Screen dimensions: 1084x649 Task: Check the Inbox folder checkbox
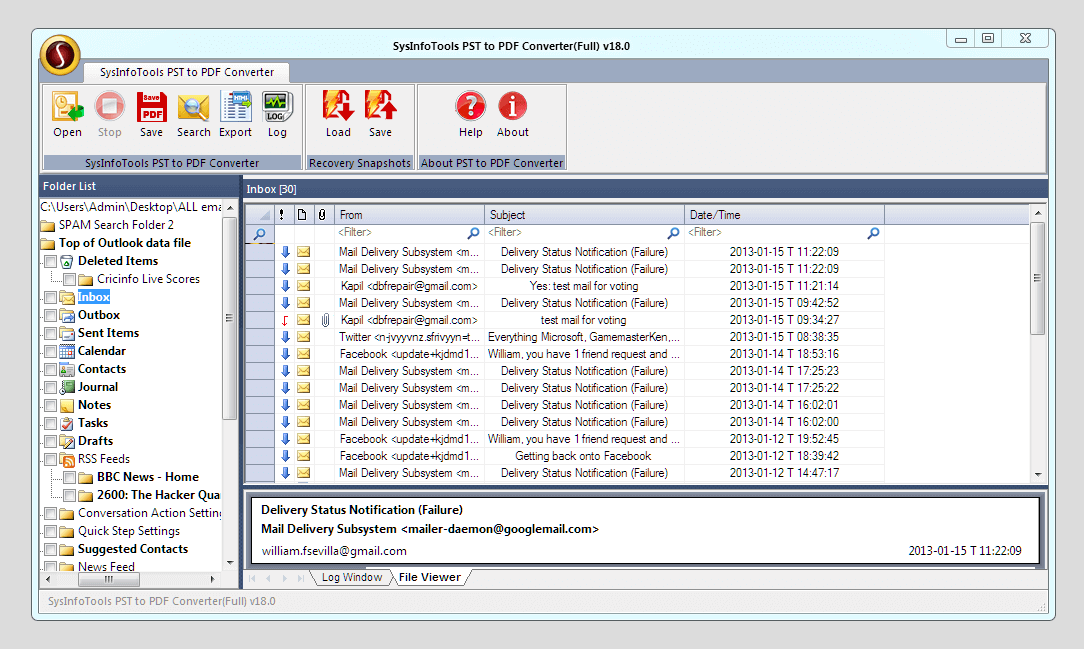click(x=50, y=297)
